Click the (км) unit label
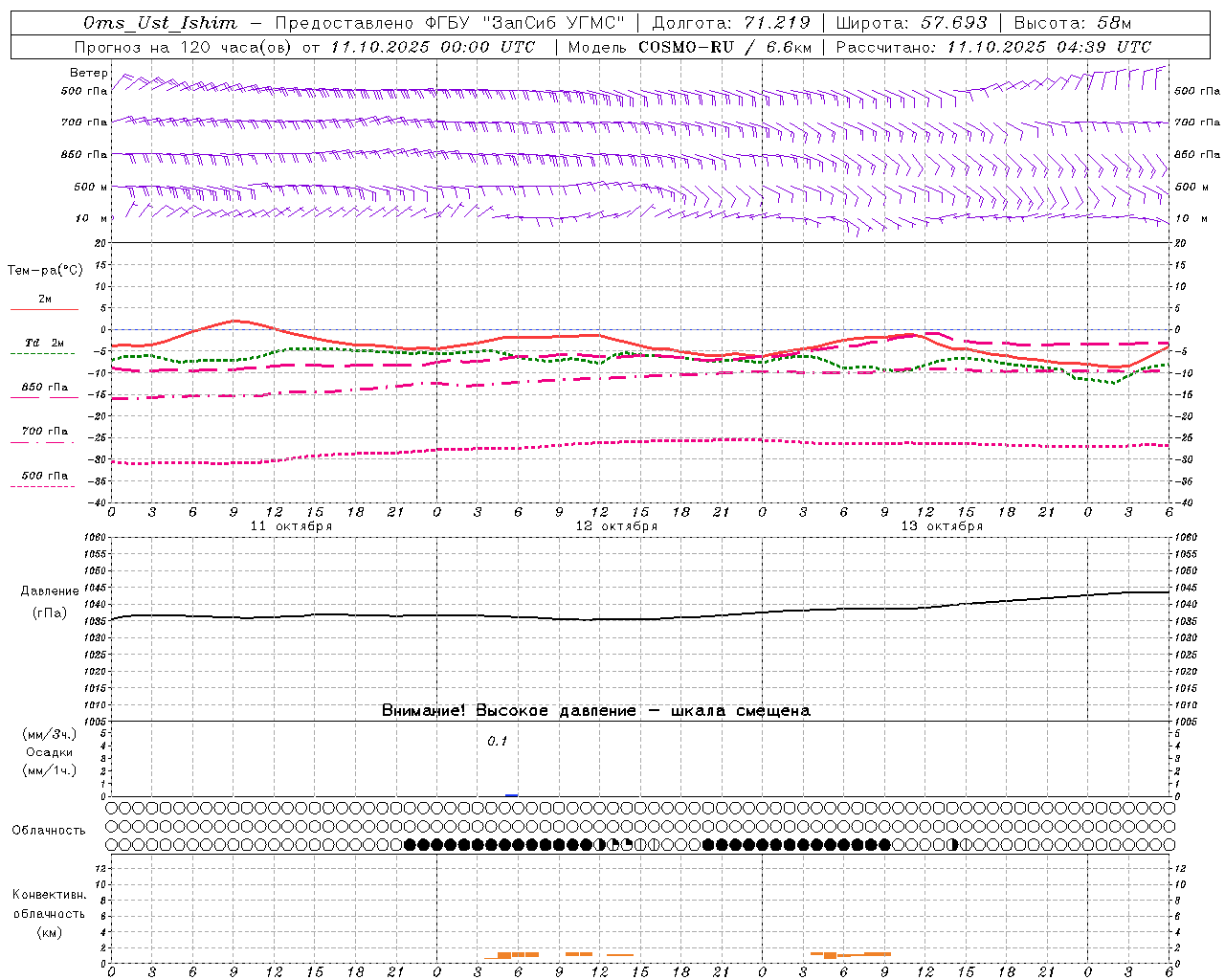The height and width of the screenshot is (980, 1225). tap(49, 932)
